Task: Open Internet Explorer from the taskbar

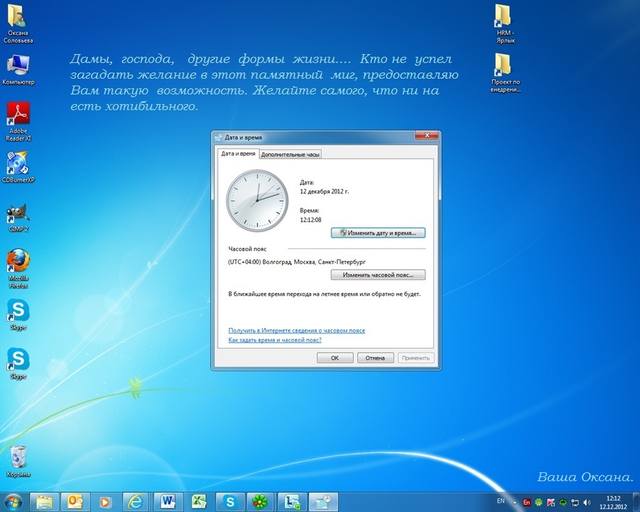Action: 136,502
